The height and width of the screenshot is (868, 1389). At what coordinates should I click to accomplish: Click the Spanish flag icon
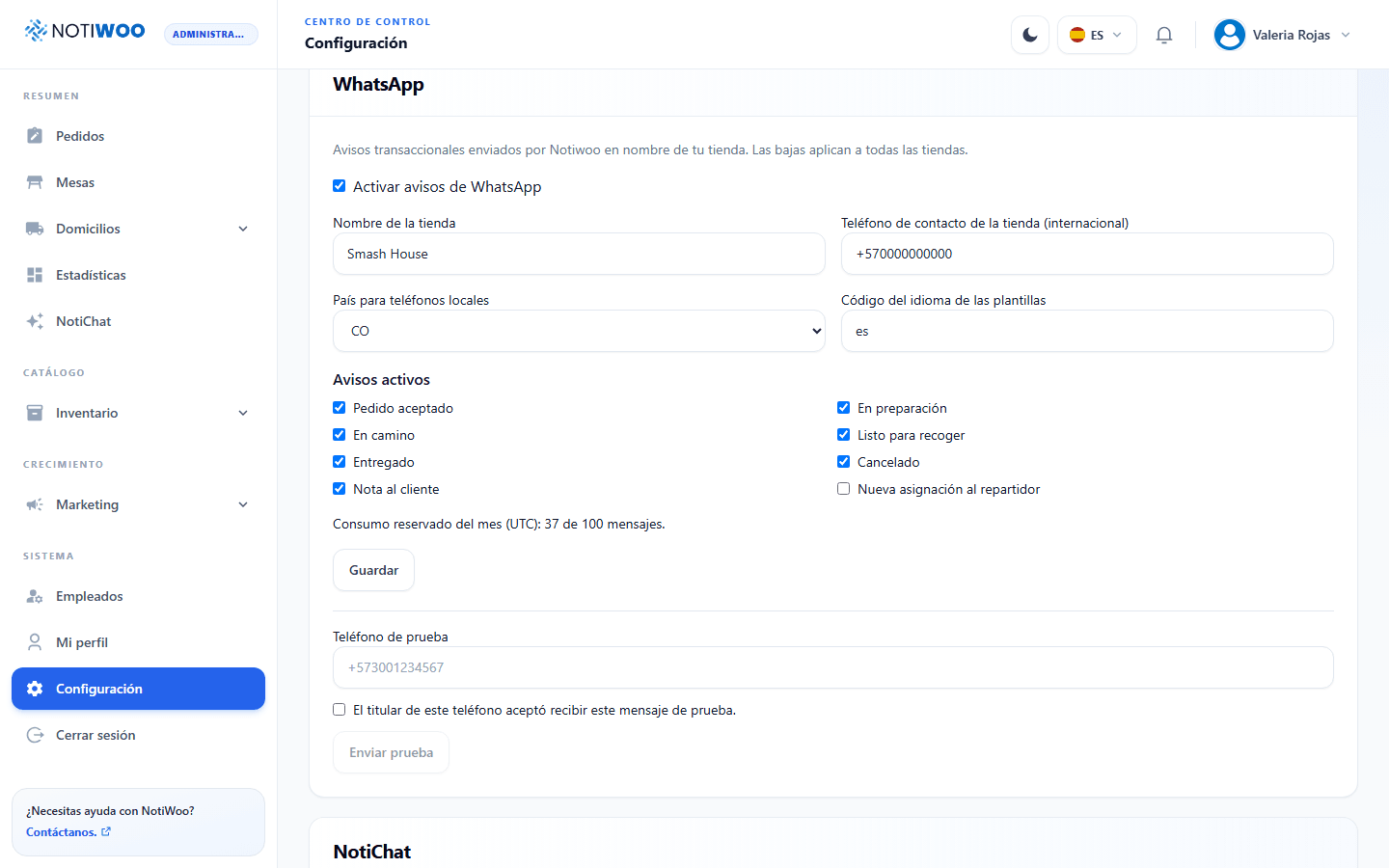point(1077,35)
